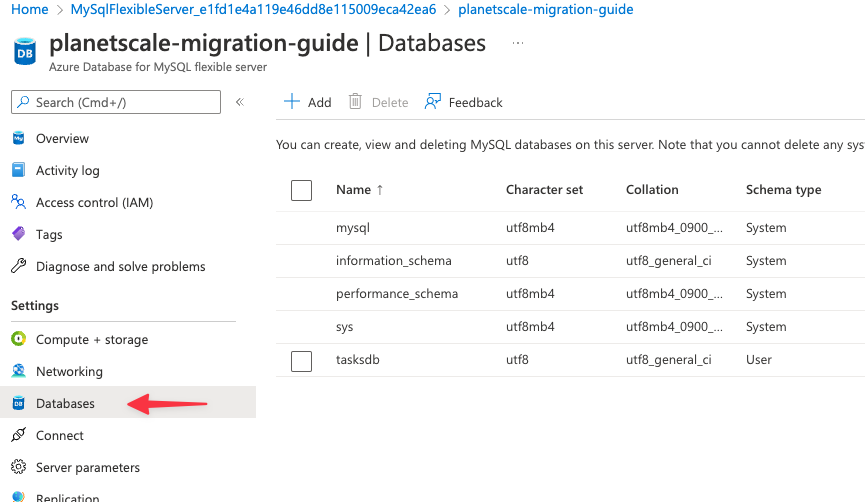Open Diagnose and solve problems
865x502 pixels.
120,266
